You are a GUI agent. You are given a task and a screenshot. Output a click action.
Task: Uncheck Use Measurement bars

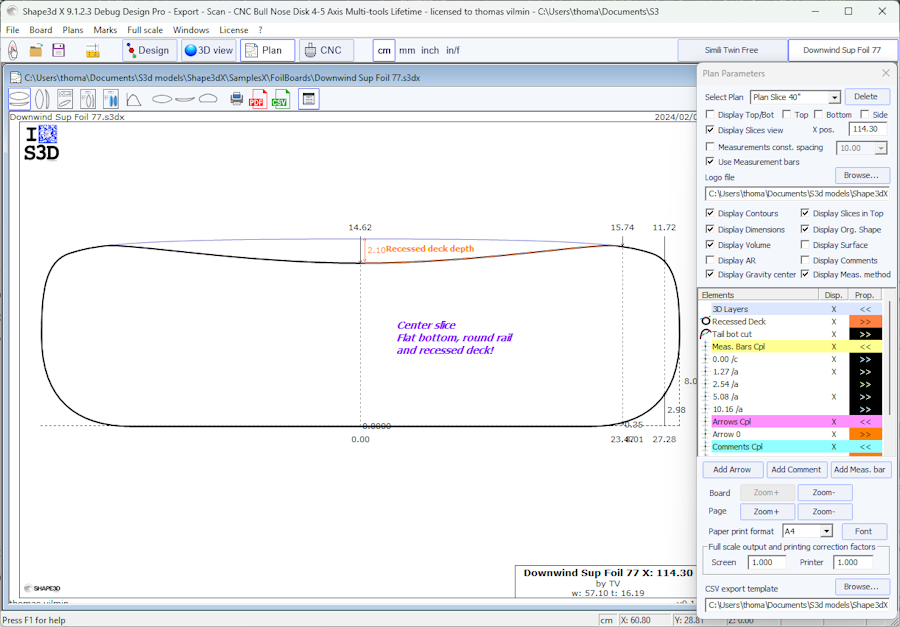click(710, 162)
